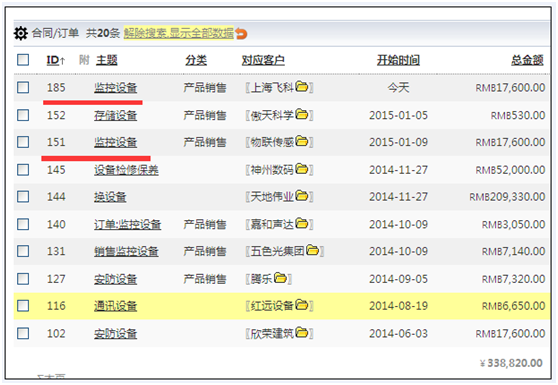Sort by the 主题 column header
558x385 pixels.
tap(106, 60)
